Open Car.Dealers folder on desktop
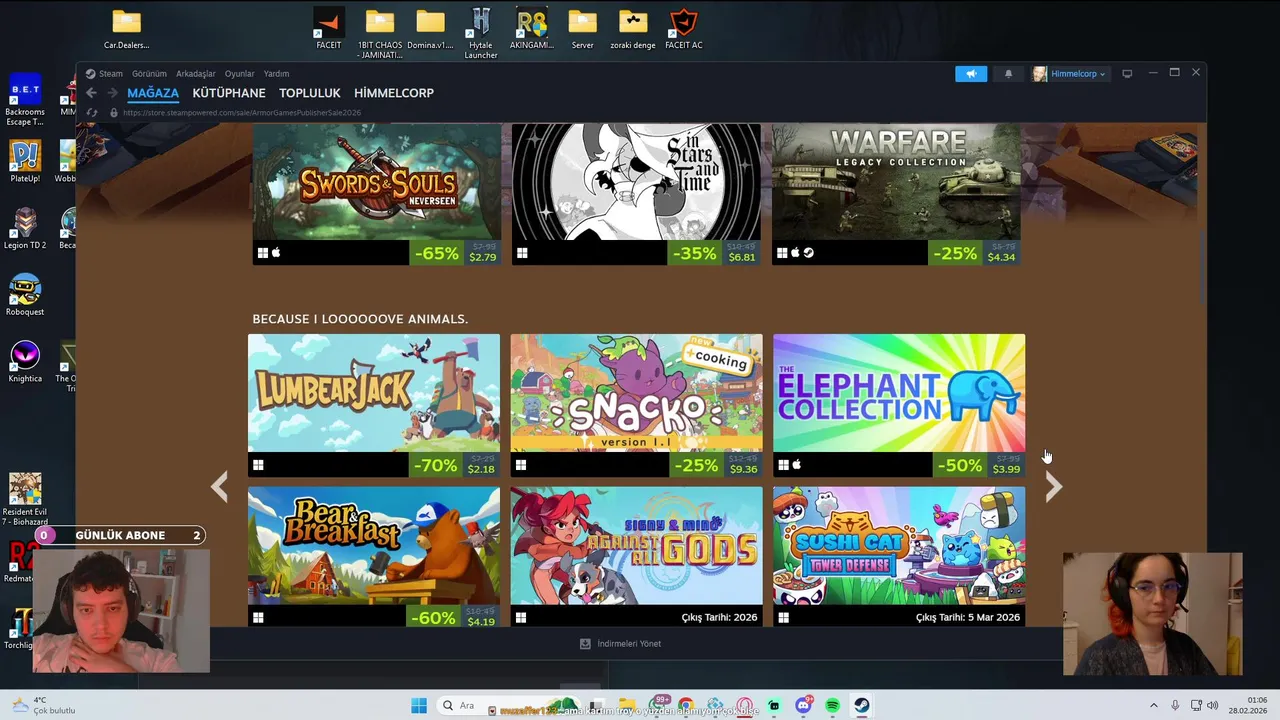This screenshot has height=720, width=1280. point(126,28)
